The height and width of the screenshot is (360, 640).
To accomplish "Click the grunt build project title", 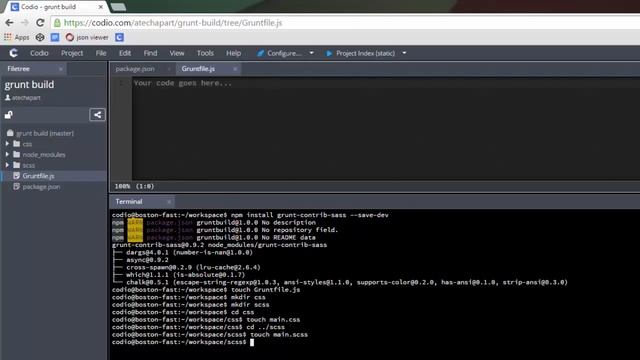I will coord(29,84).
